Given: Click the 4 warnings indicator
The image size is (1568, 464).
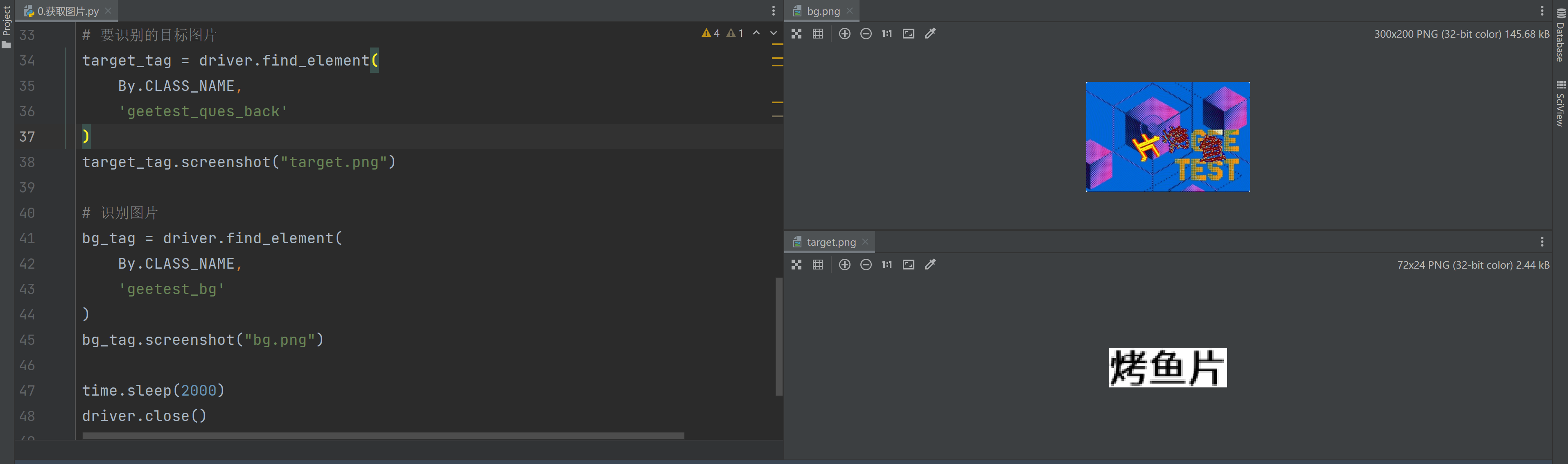Looking at the screenshot, I should click(711, 34).
